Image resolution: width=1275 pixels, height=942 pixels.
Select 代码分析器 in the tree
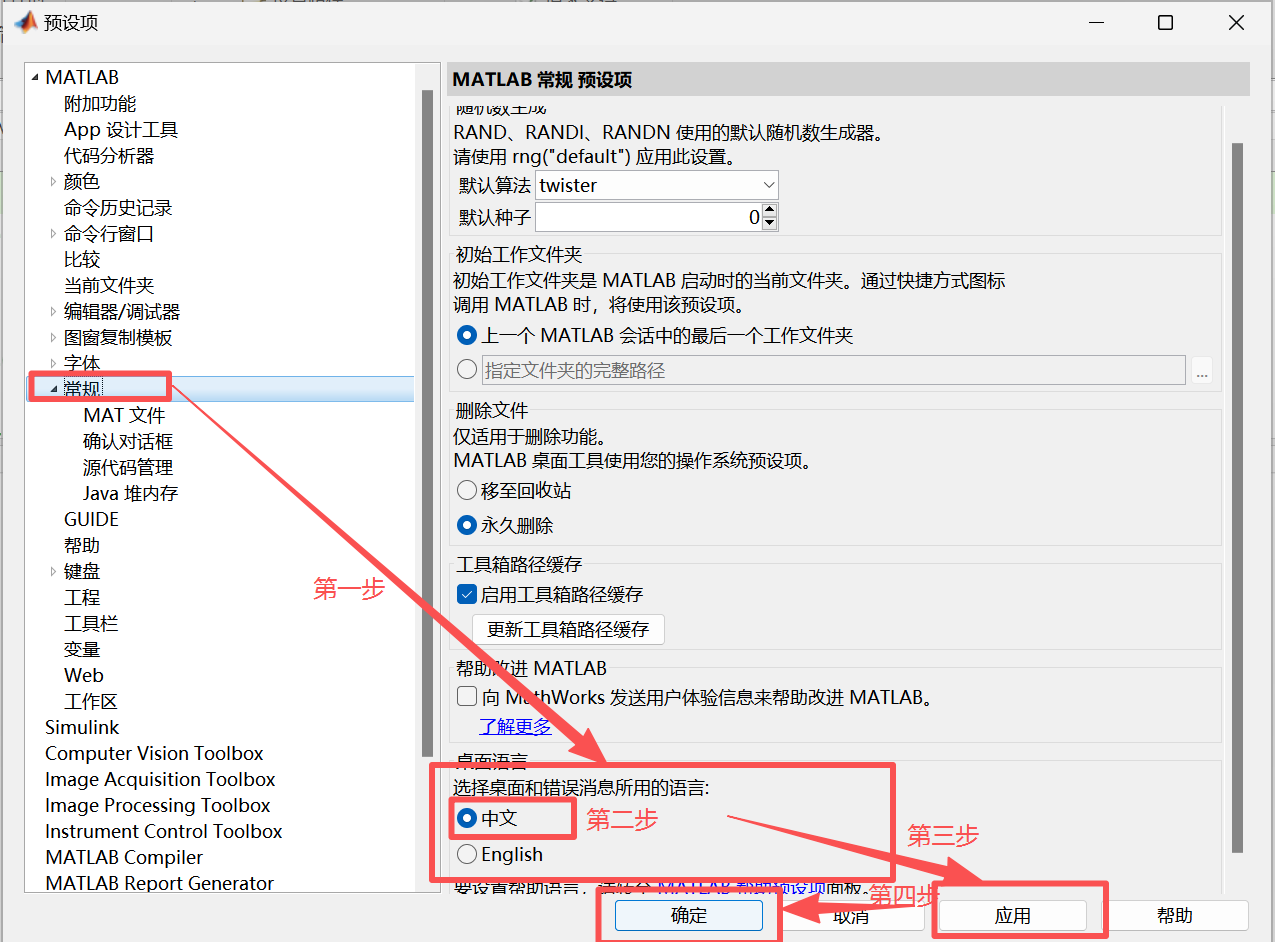pos(109,156)
